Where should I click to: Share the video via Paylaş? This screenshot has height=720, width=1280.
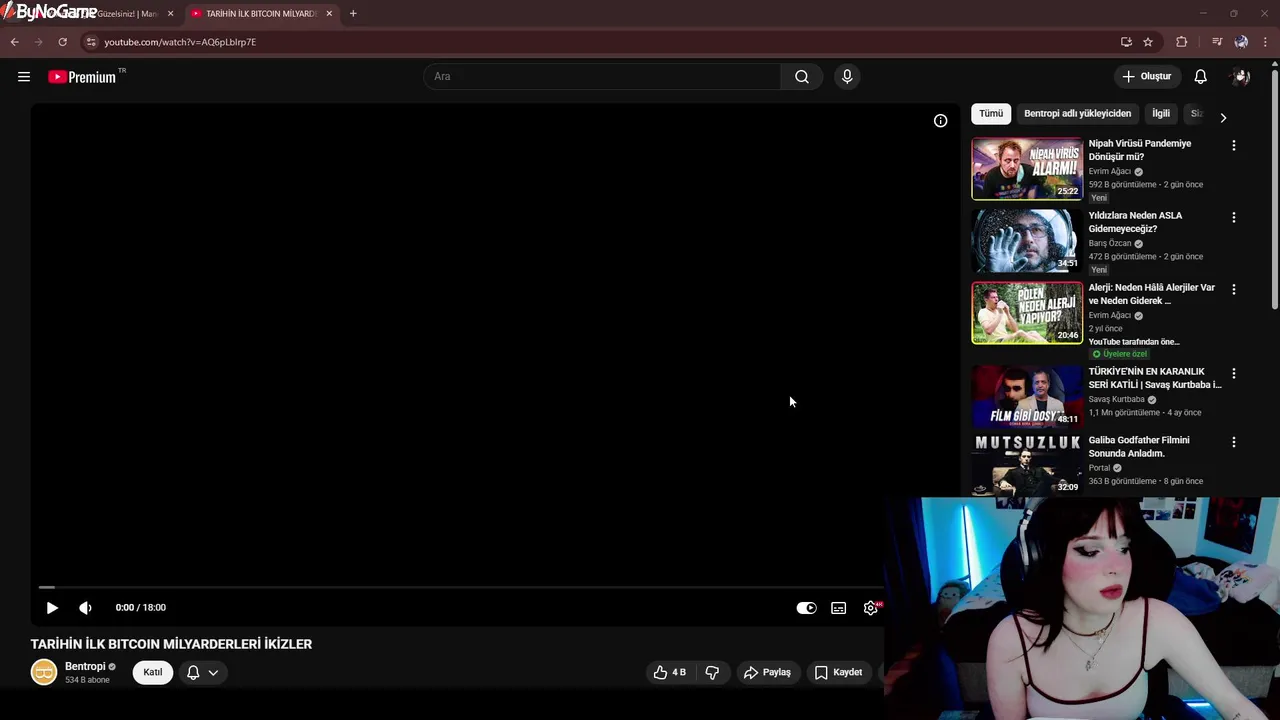coord(767,673)
